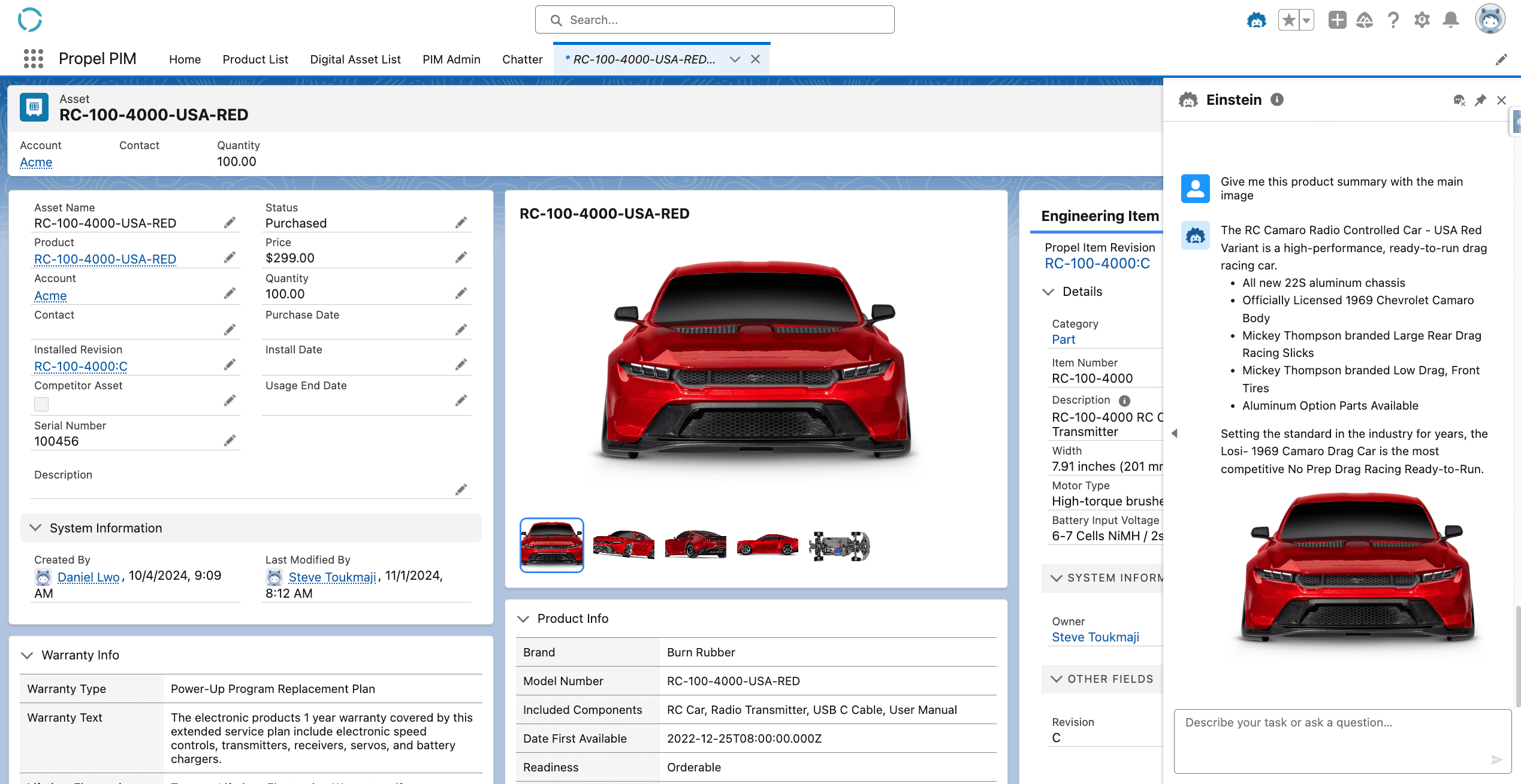Screen dimensions: 1521x784
Task: Collapse the SYSTEM INFORMATION section on the right
Action: (x=1057, y=578)
